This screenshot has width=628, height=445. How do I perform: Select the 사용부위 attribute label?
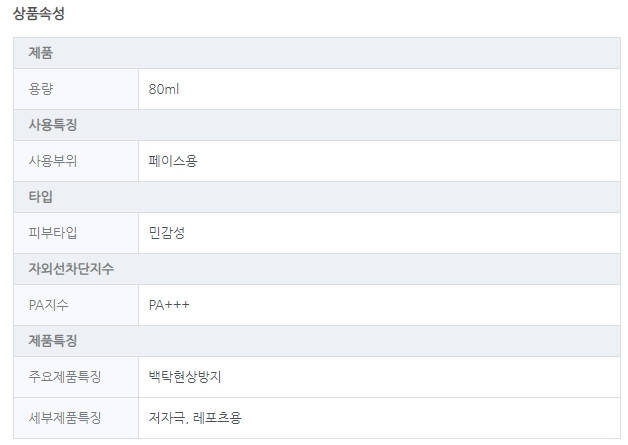pyautogui.click(x=53, y=161)
